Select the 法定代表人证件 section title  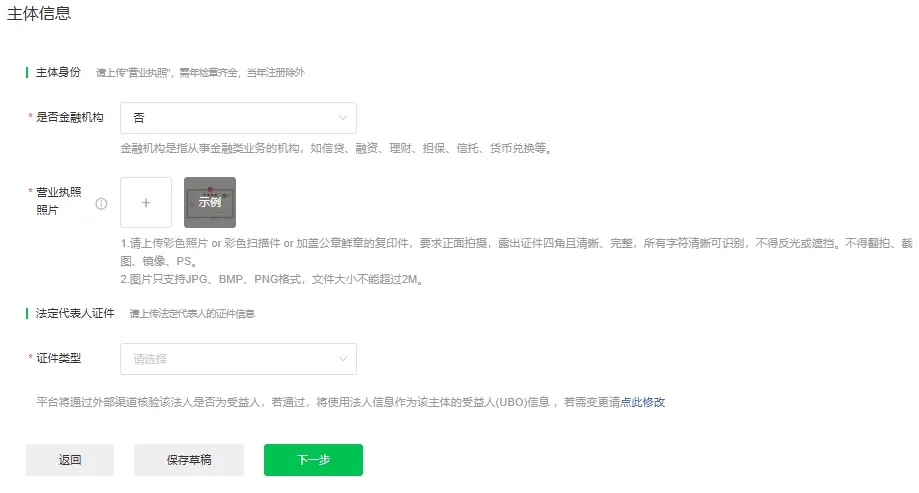[75, 313]
